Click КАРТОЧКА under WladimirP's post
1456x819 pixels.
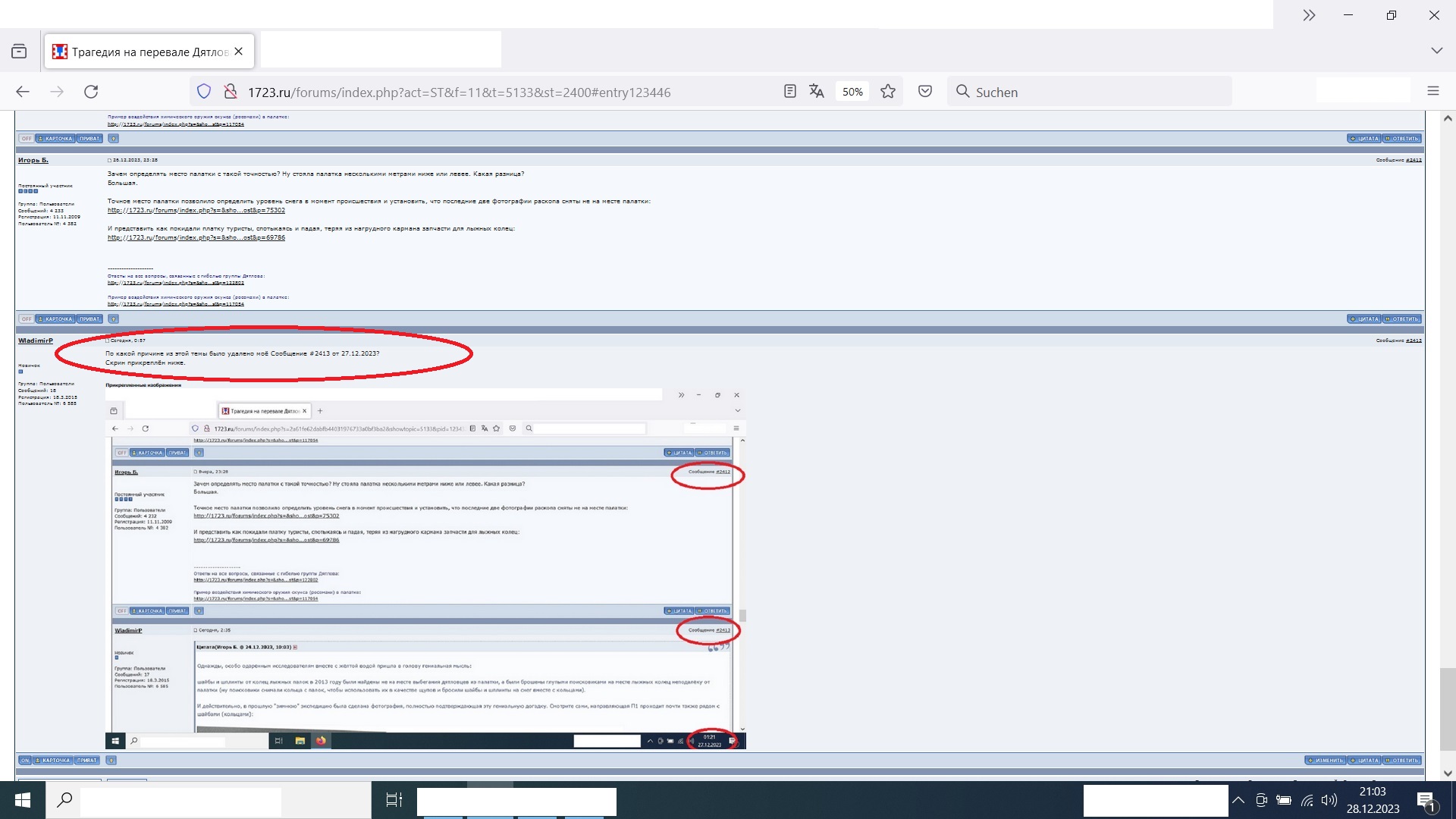(52, 761)
